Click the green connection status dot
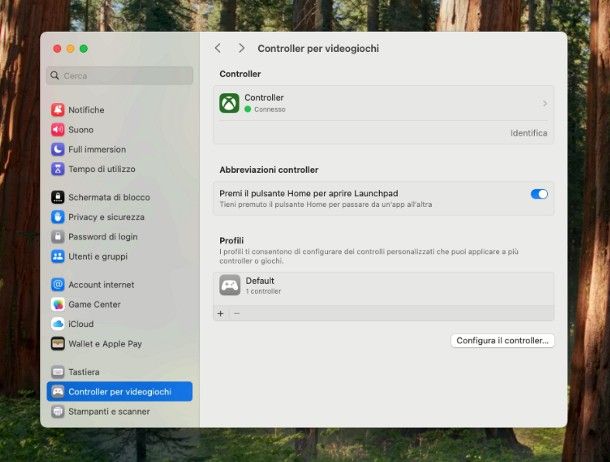 pyautogui.click(x=248, y=109)
